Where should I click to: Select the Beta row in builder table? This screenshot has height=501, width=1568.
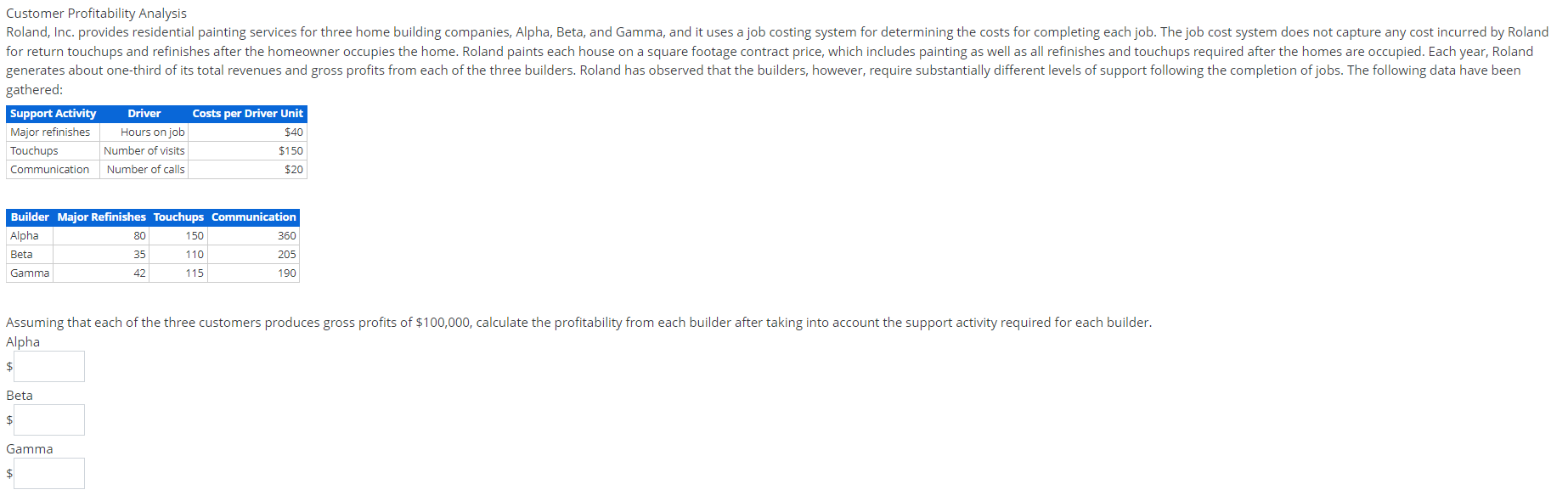tap(21, 254)
